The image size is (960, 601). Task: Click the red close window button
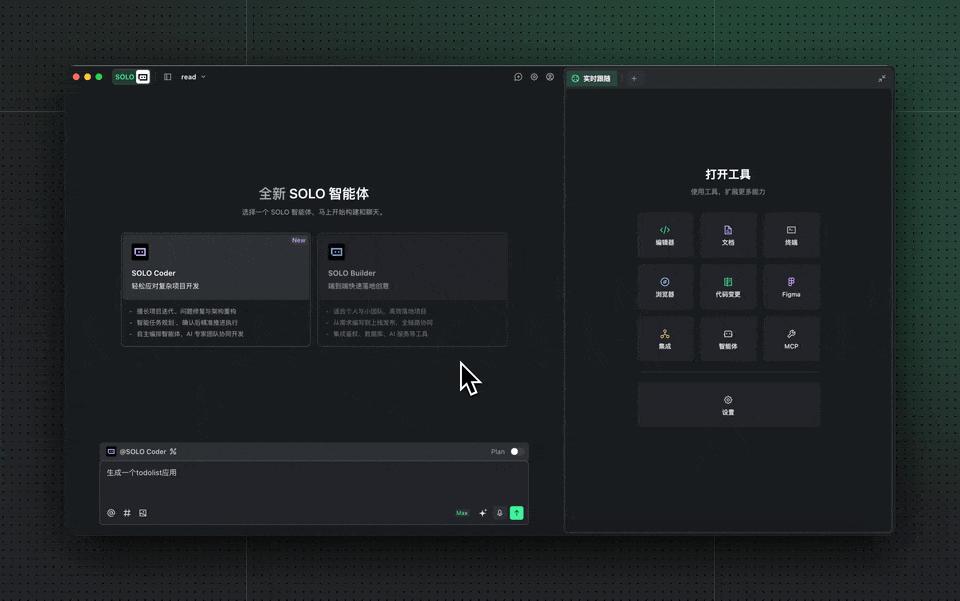point(76,77)
